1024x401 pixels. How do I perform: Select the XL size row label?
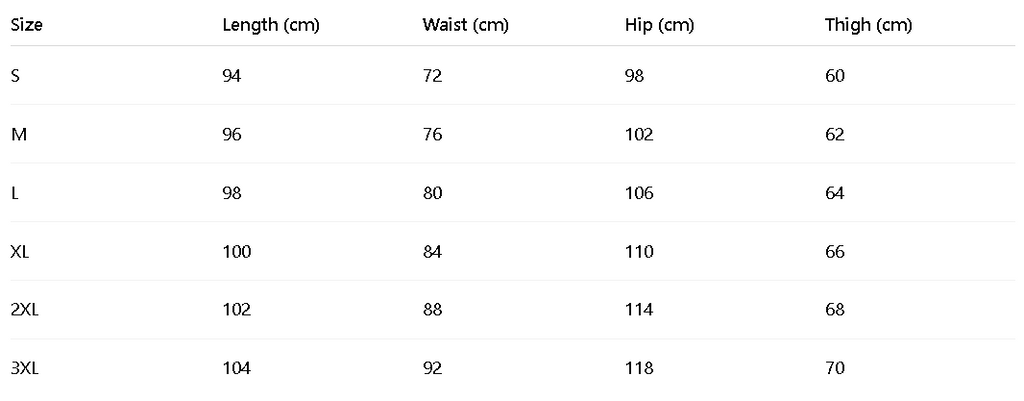coord(20,252)
